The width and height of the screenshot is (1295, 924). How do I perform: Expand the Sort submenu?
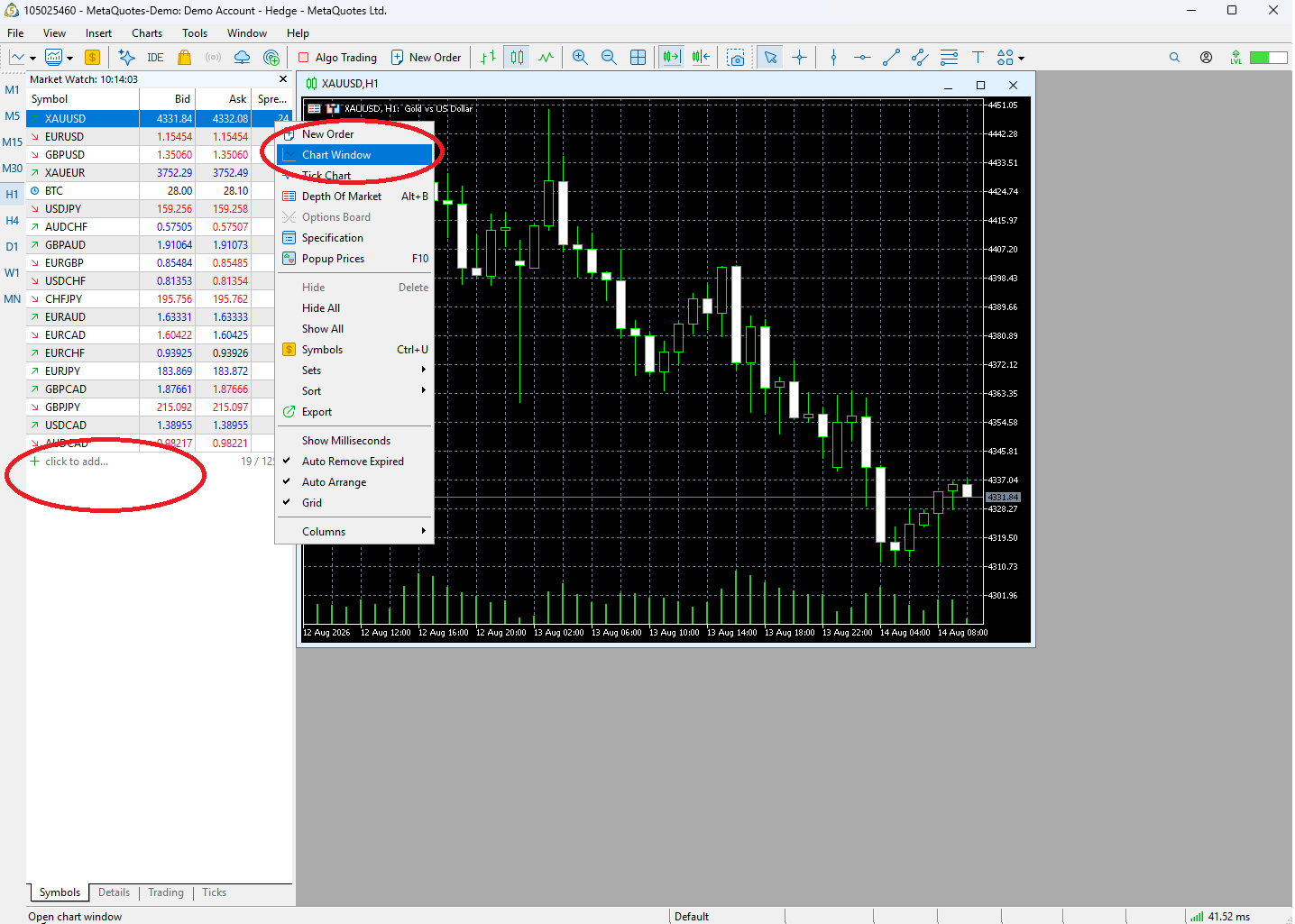click(354, 391)
